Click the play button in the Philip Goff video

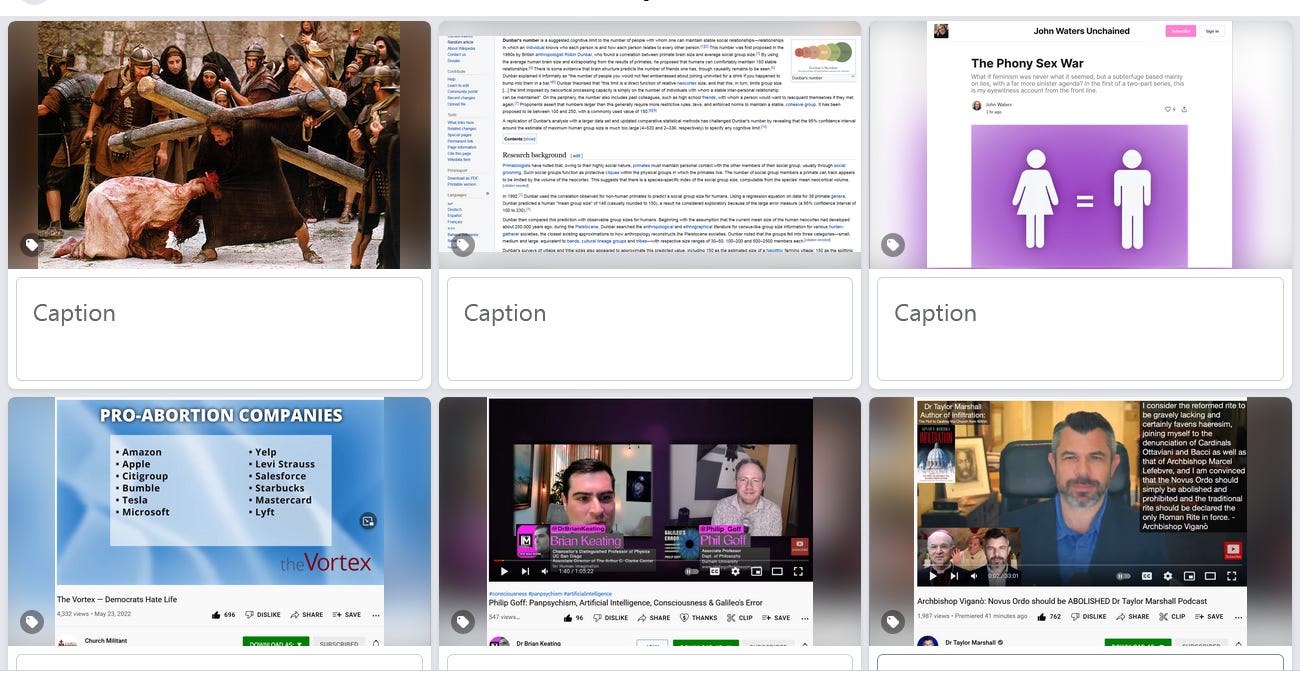pyautogui.click(x=504, y=571)
